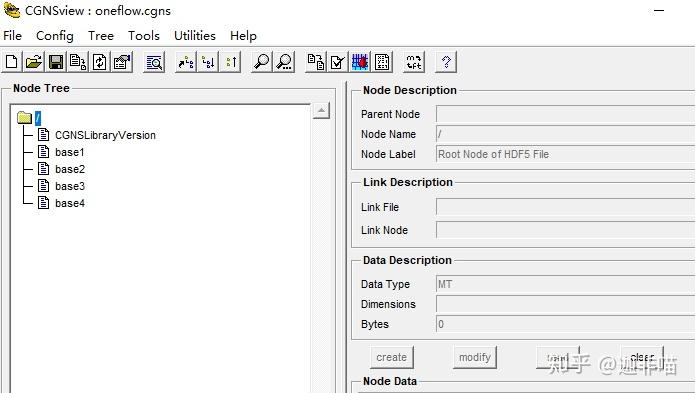Select the CGNSLibraryVersion node
Viewport: 695px width, 393px height.
click(x=105, y=135)
